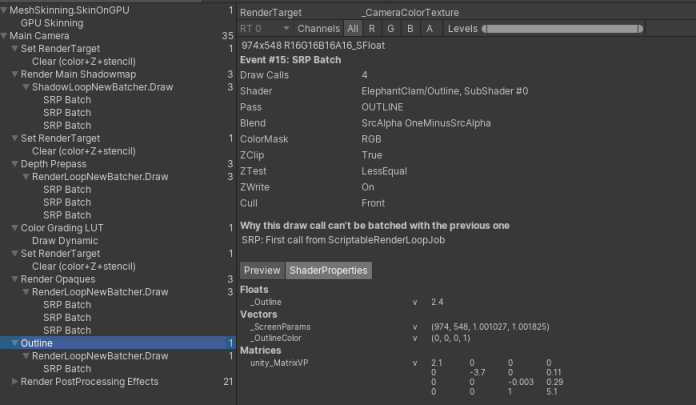Collapse the Outline foldout arrow
The height and width of the screenshot is (405, 696).
[15, 343]
